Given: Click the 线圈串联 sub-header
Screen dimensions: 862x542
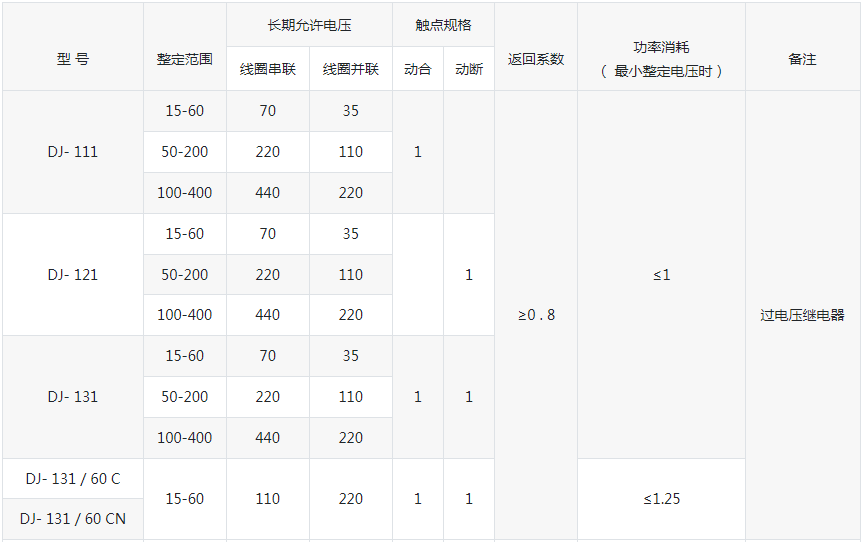Looking at the screenshot, I should tap(267, 70).
